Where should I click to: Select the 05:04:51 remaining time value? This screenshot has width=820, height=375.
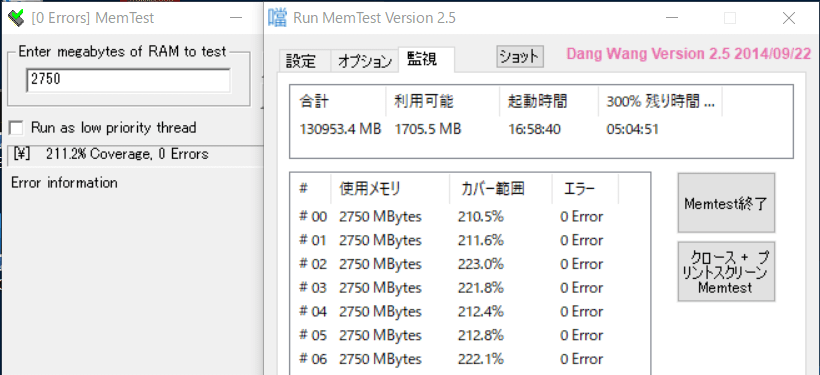tap(632, 129)
